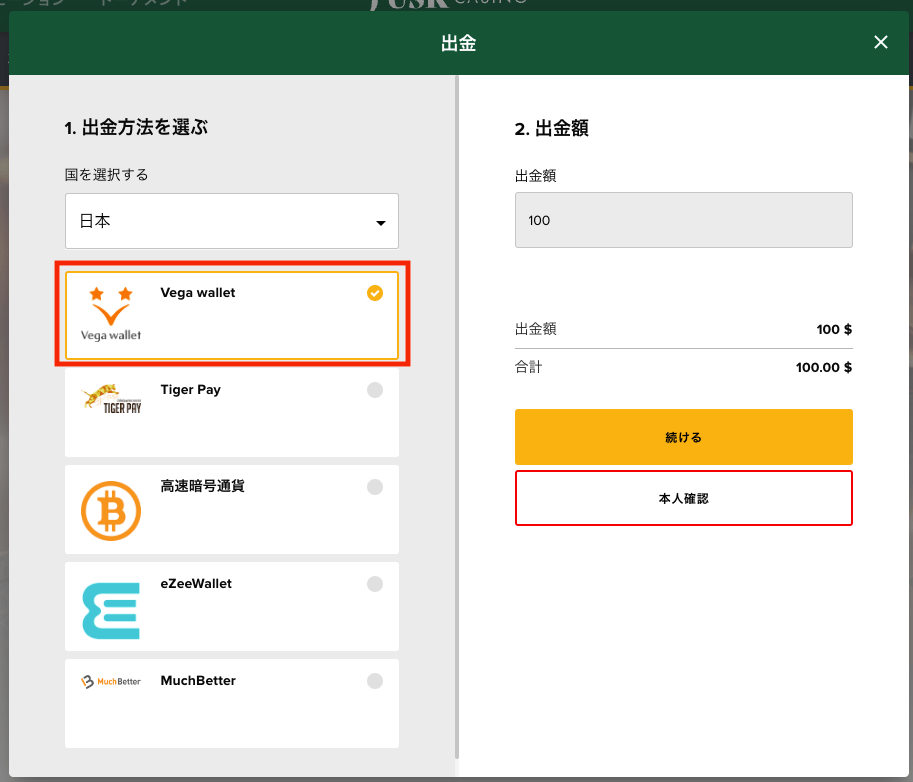Close the 出金 withdrawal dialog
The height and width of the screenshot is (782, 913).
[x=880, y=42]
